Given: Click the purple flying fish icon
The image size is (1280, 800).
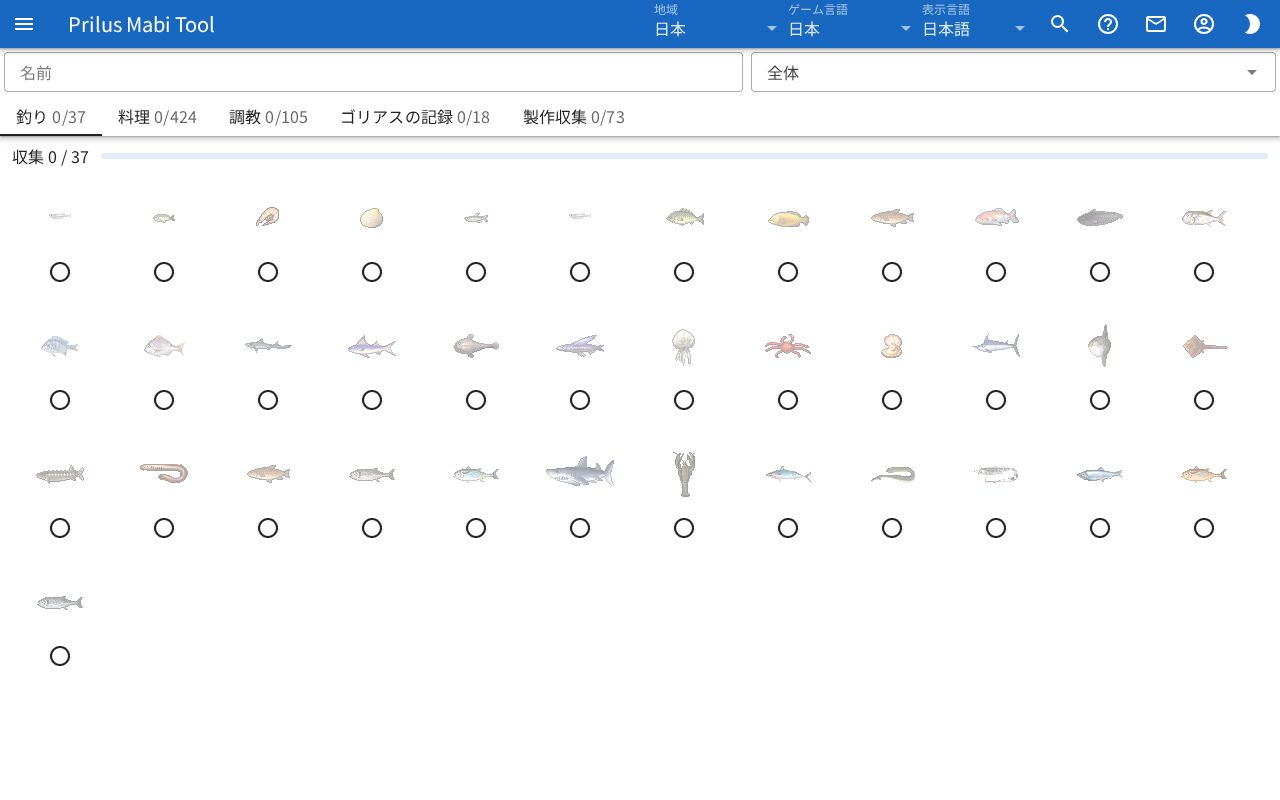Looking at the screenshot, I should coord(580,346).
